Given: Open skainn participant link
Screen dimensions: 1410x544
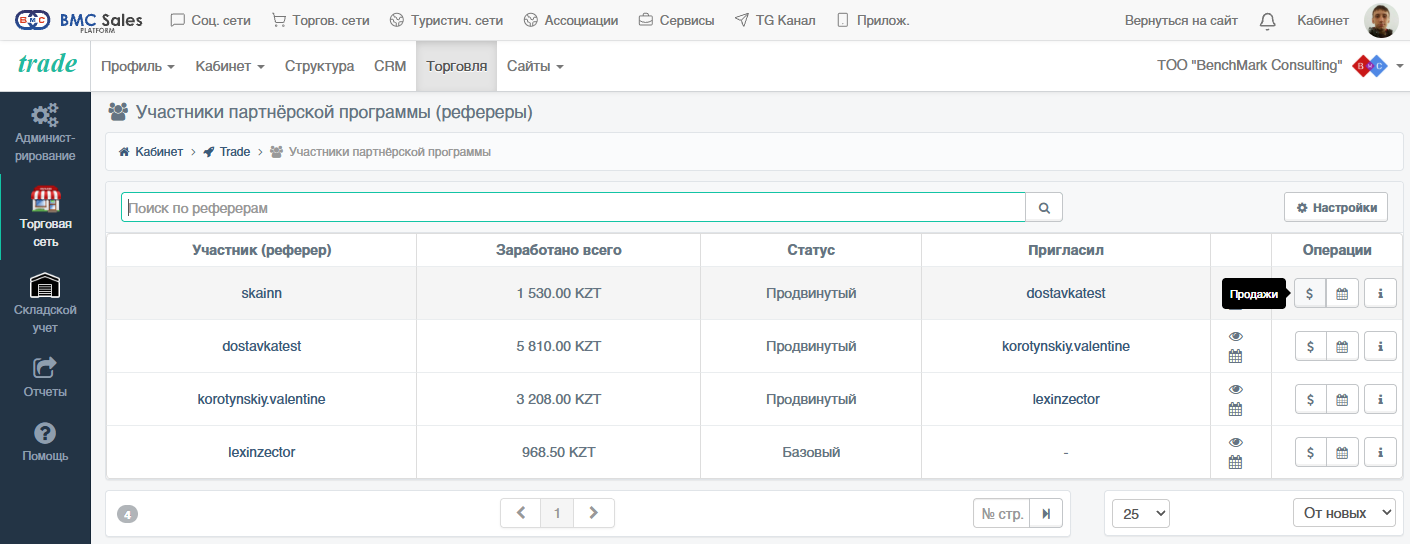Looking at the screenshot, I should click(x=262, y=293).
